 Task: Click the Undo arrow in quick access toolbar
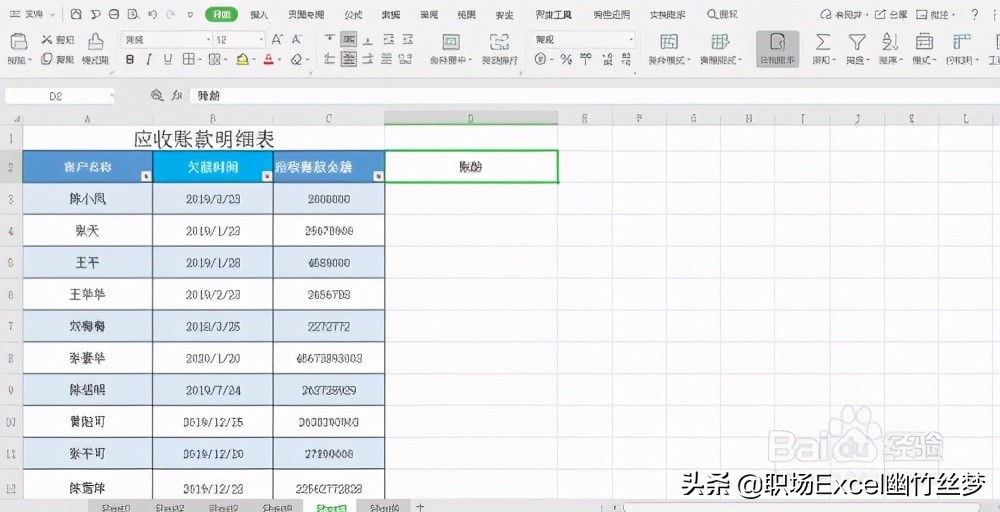point(152,14)
